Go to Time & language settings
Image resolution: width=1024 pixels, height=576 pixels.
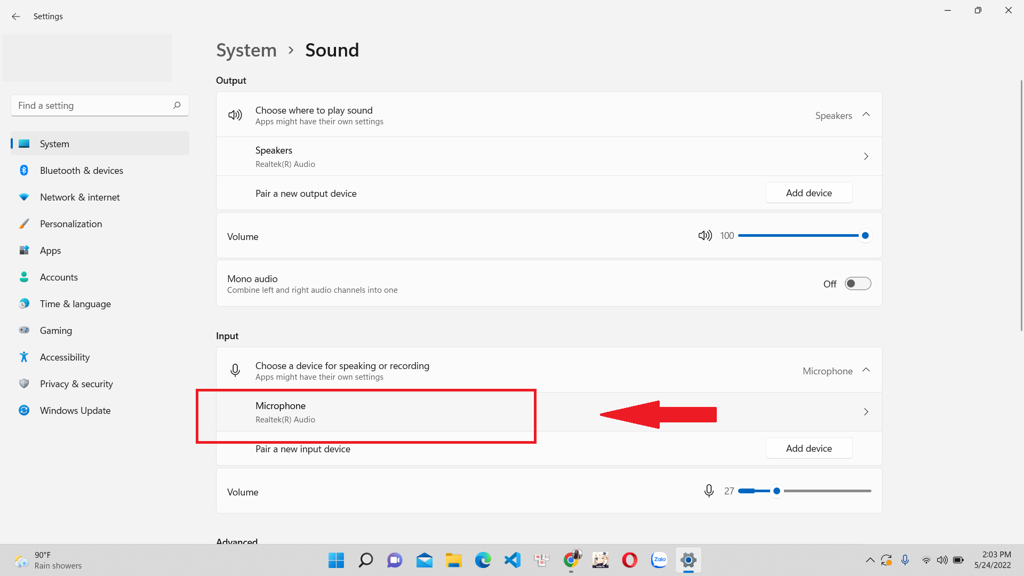(100, 304)
